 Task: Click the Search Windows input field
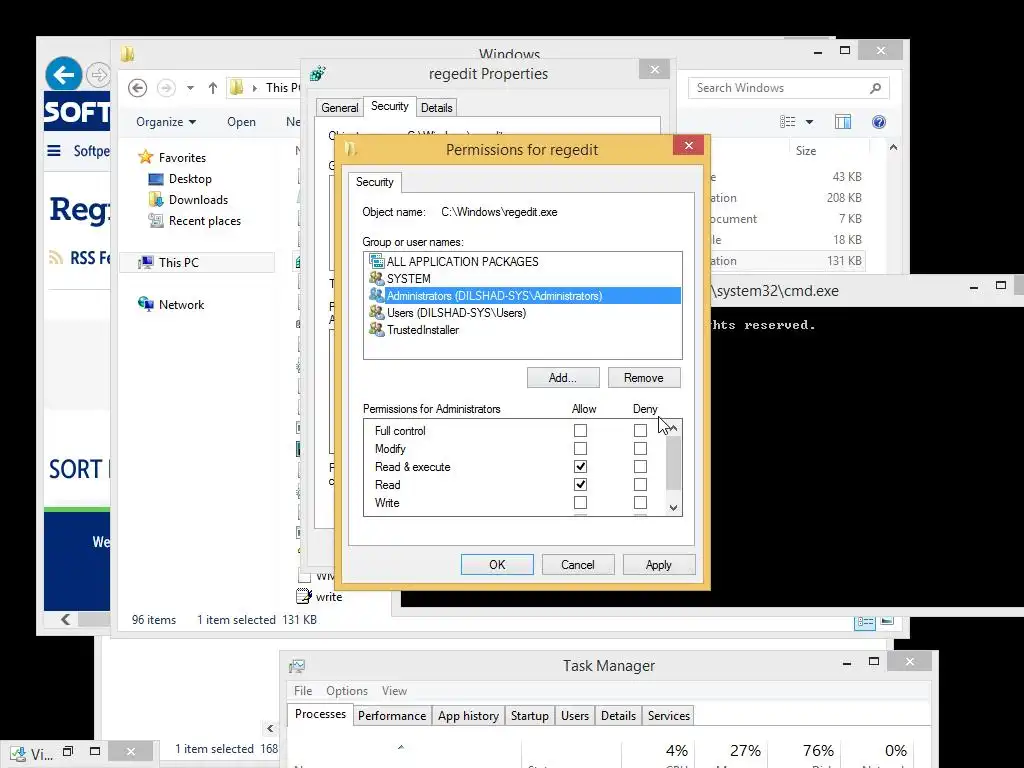pyautogui.click(x=788, y=88)
